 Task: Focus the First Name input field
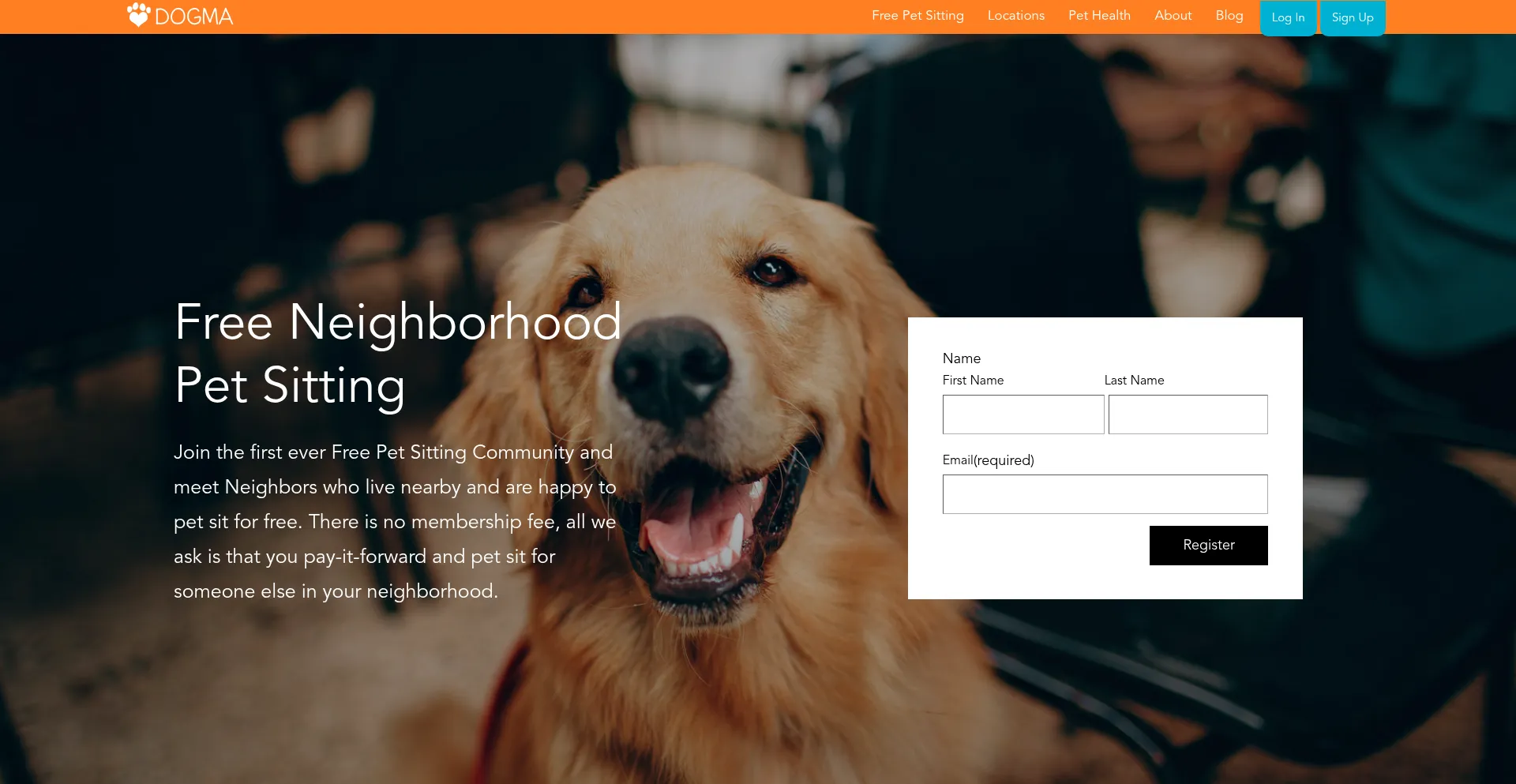1023,415
